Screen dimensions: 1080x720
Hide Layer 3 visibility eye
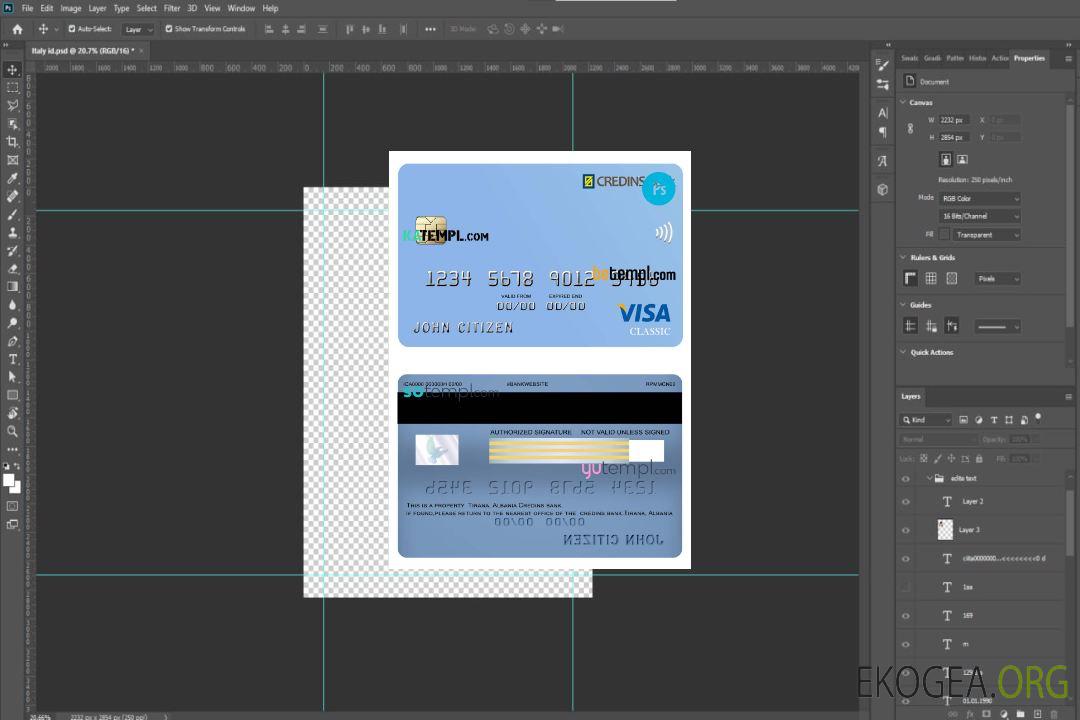click(906, 531)
